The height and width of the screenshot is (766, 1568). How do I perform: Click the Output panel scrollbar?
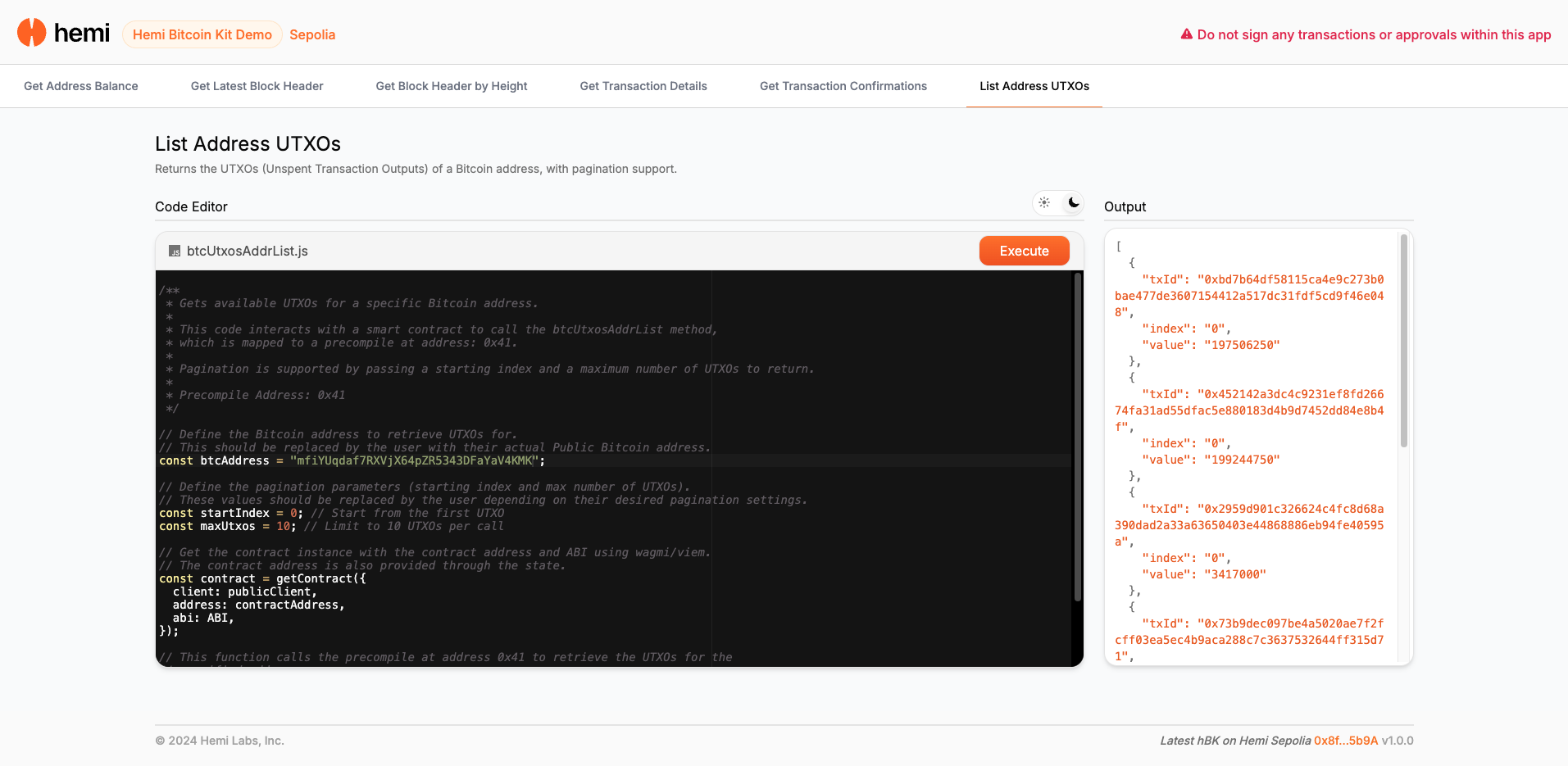coord(1403,341)
